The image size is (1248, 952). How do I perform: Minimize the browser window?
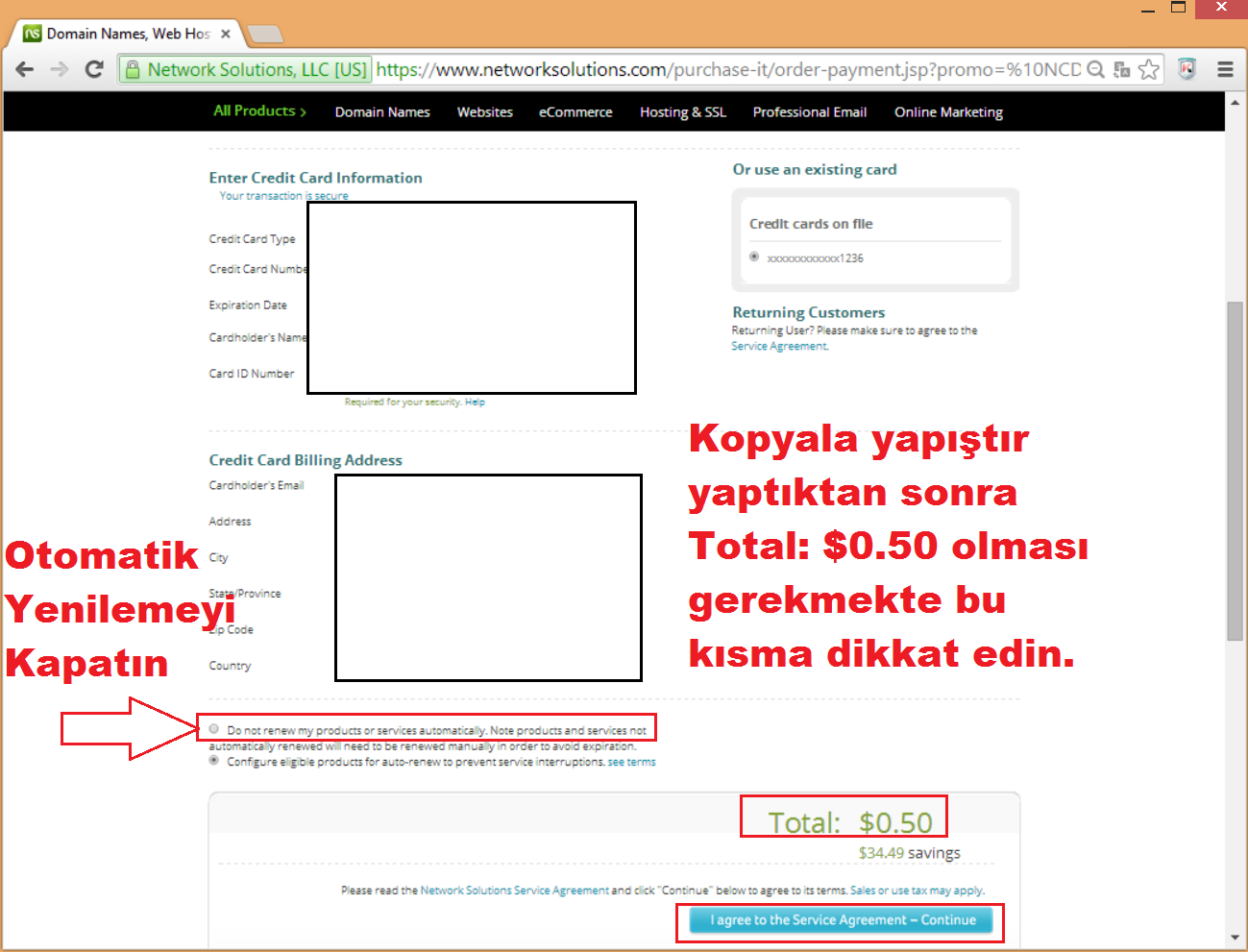[1148, 9]
